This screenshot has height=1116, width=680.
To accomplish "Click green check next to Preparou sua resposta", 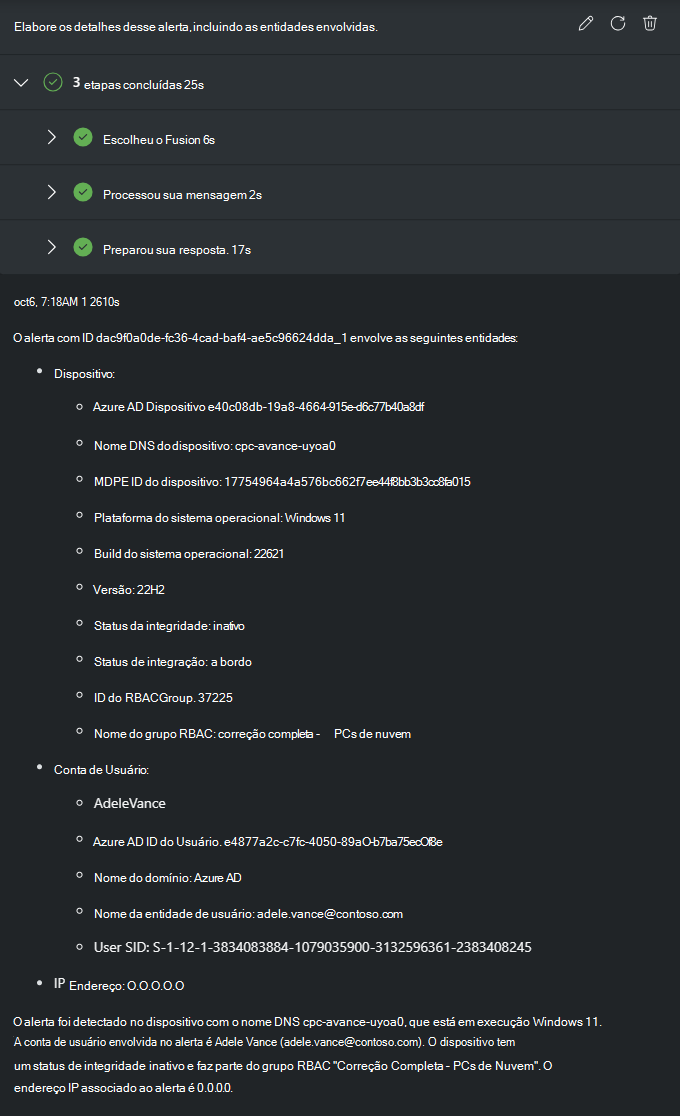I will (x=83, y=248).
